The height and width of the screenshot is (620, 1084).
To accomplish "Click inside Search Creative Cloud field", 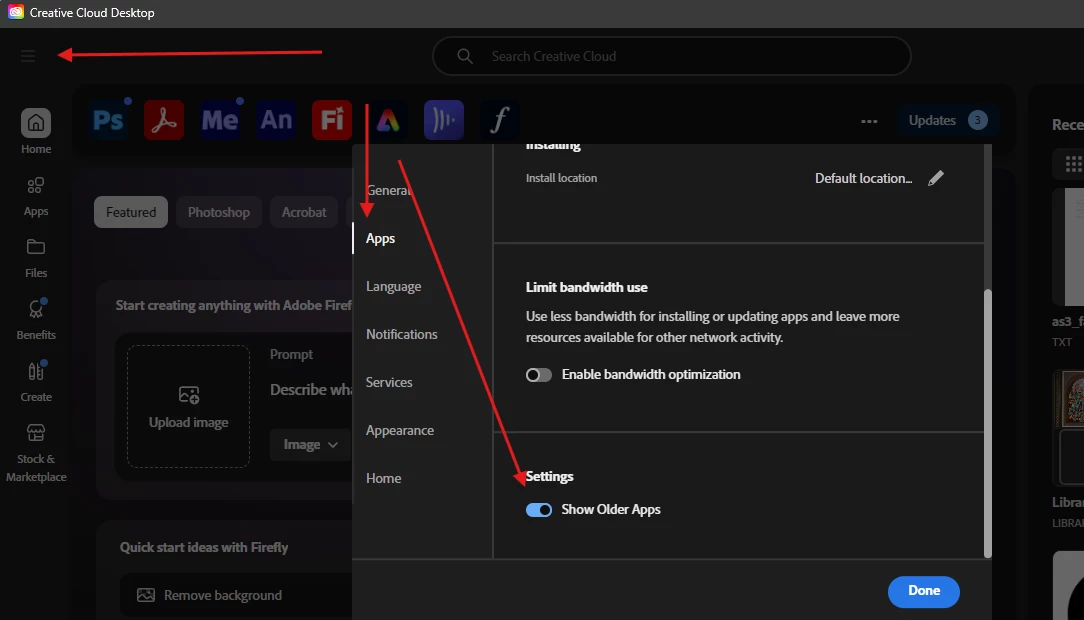I will click(x=671, y=56).
